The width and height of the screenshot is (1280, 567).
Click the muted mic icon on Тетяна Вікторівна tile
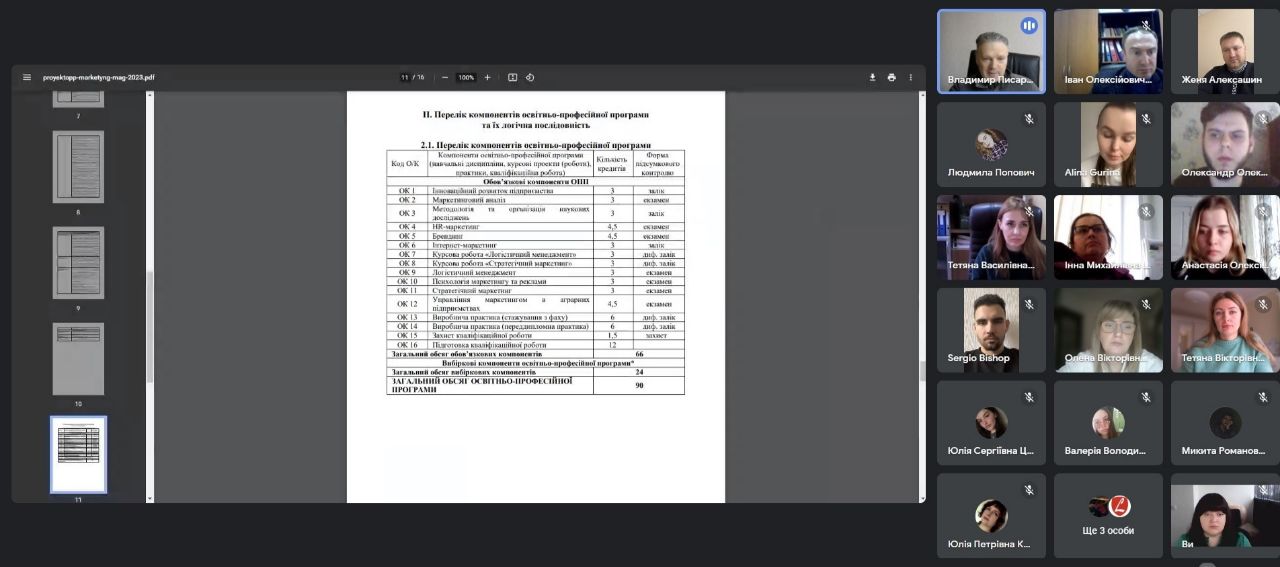pyautogui.click(x=1263, y=305)
